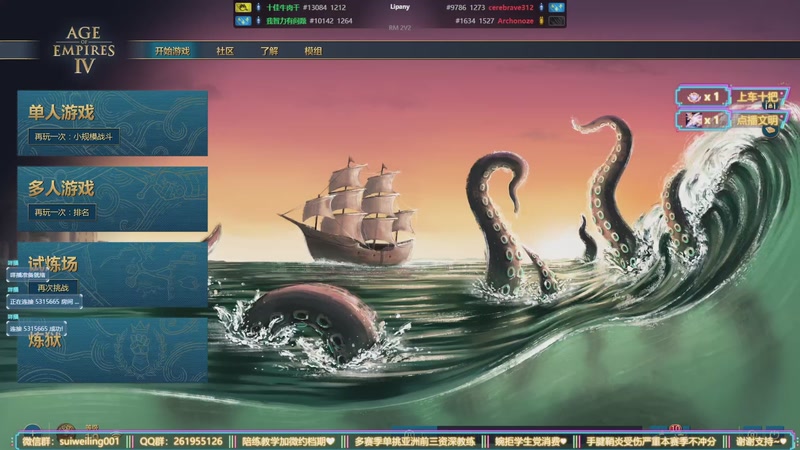Click 婉拒学生党消费 banner text
The image size is (800, 450).
point(531,441)
